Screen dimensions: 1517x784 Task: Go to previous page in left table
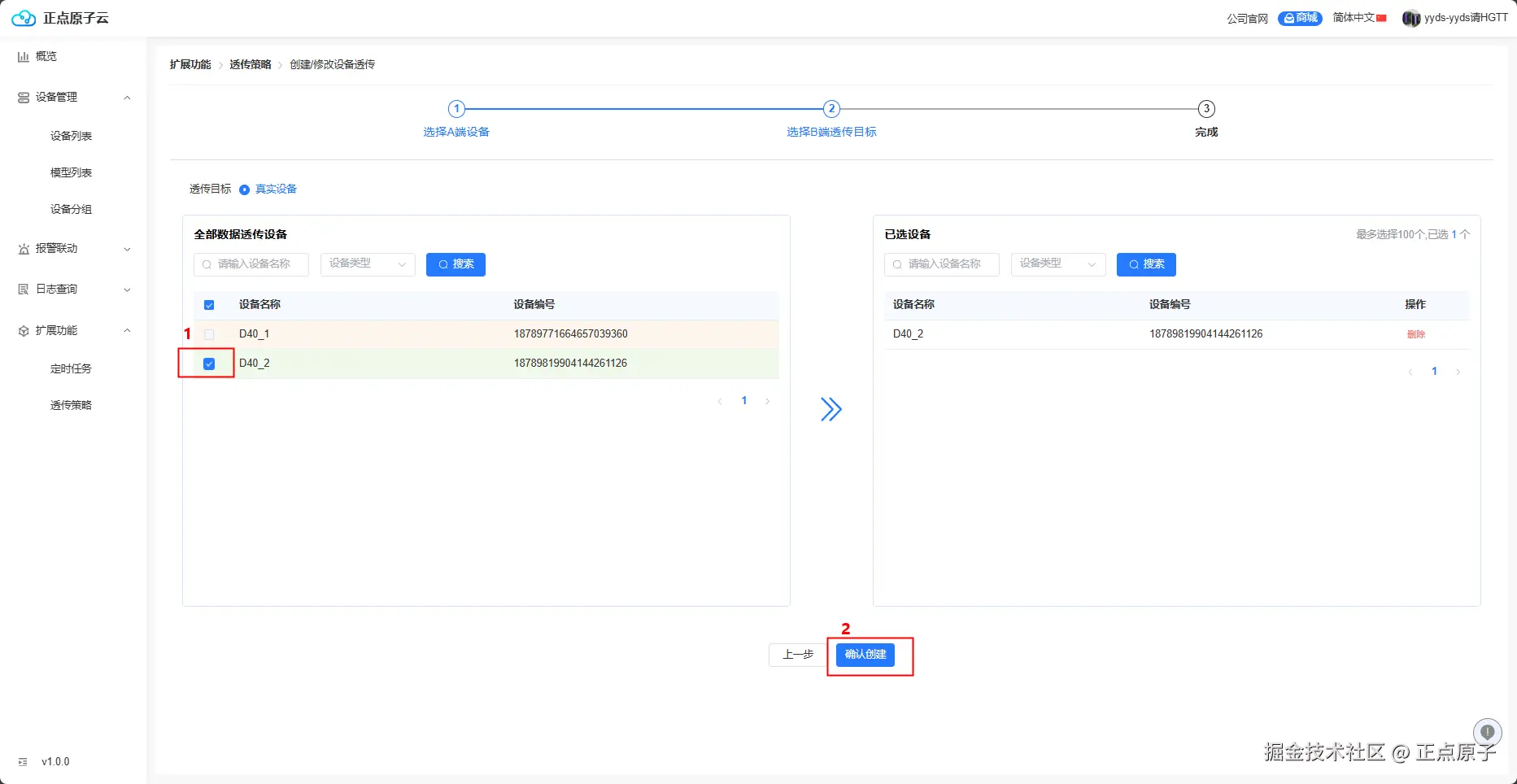720,401
